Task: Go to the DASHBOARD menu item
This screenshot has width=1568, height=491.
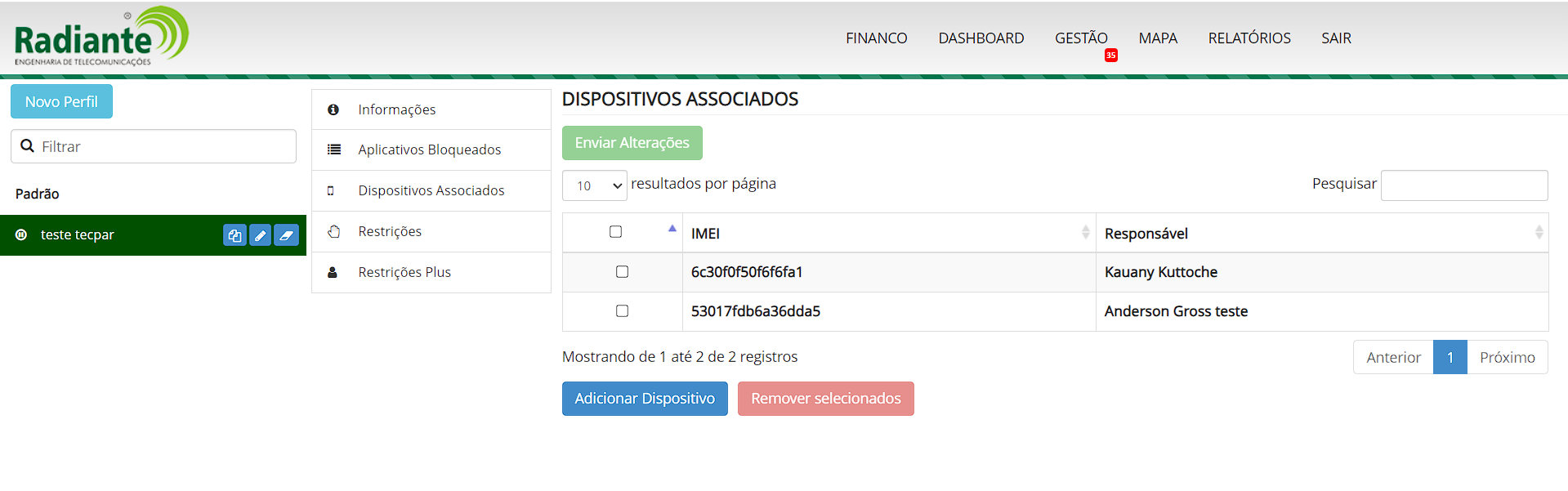Action: (x=981, y=38)
